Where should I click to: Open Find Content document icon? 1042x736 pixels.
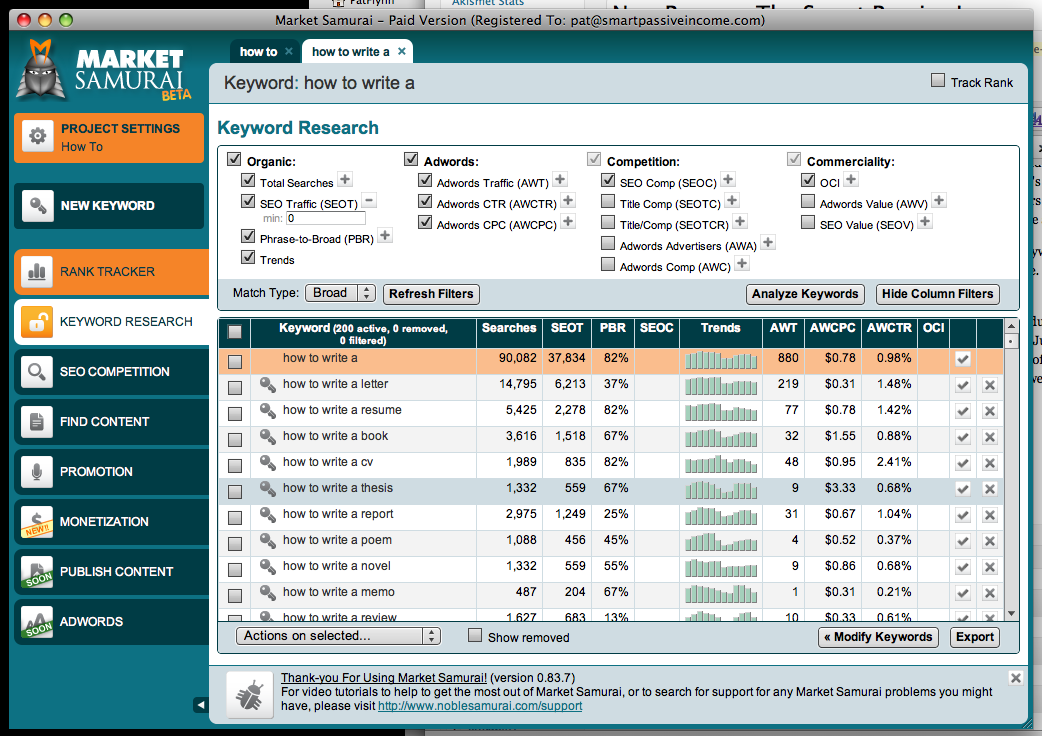click(x=37, y=422)
